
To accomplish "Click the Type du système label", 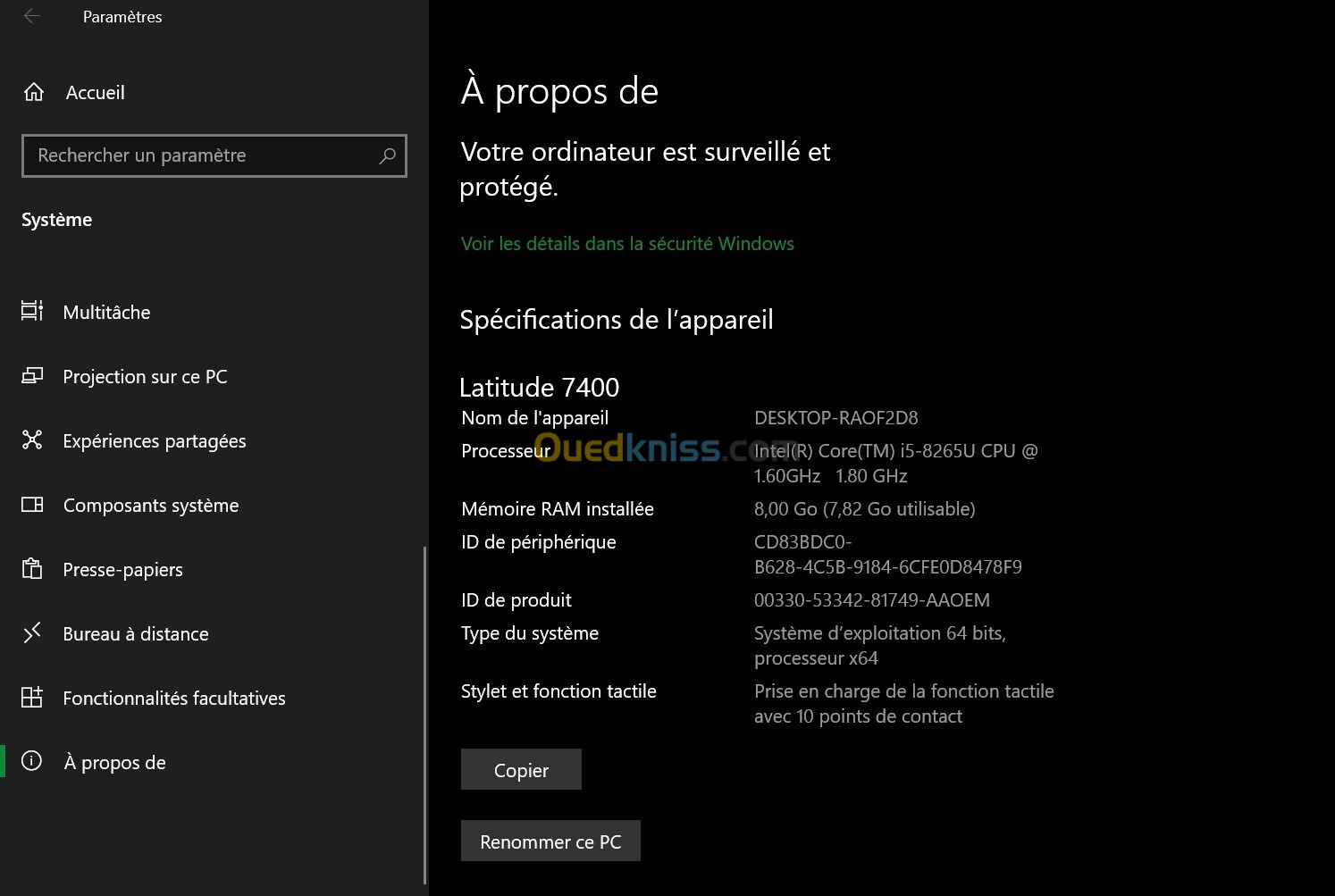I will (530, 633).
